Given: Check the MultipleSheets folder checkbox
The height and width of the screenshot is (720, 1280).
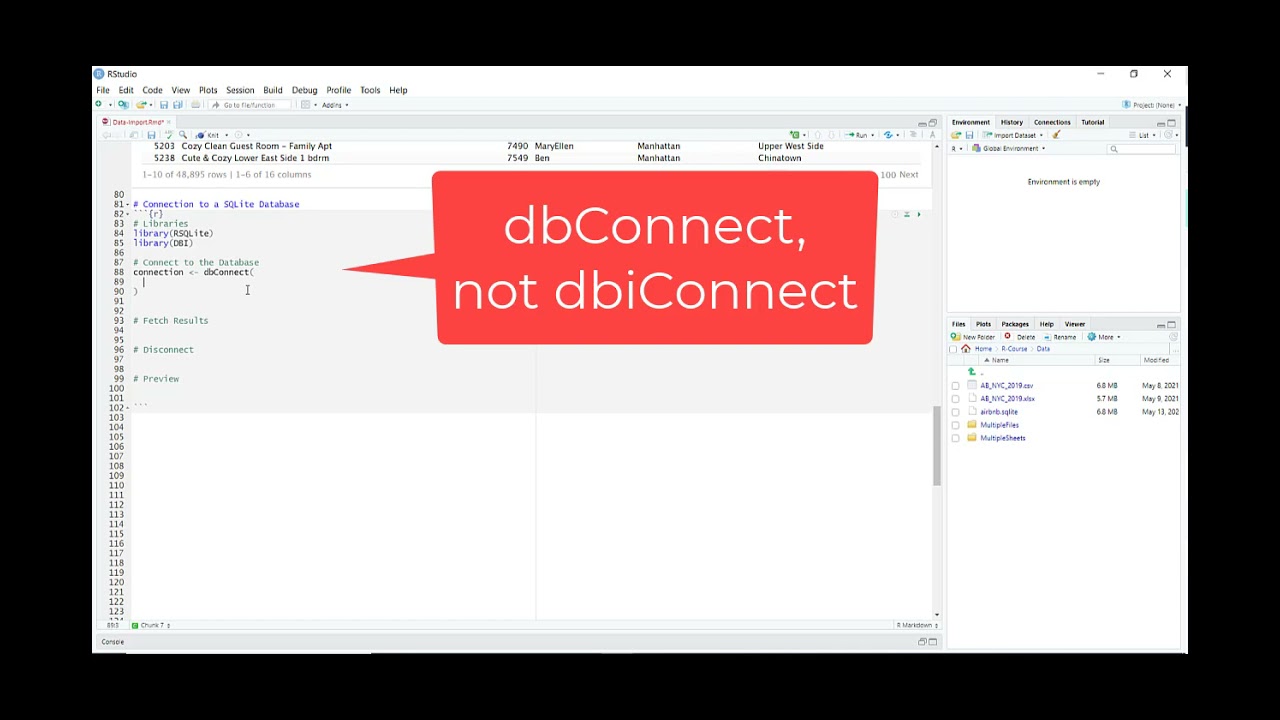Looking at the screenshot, I should (955, 438).
